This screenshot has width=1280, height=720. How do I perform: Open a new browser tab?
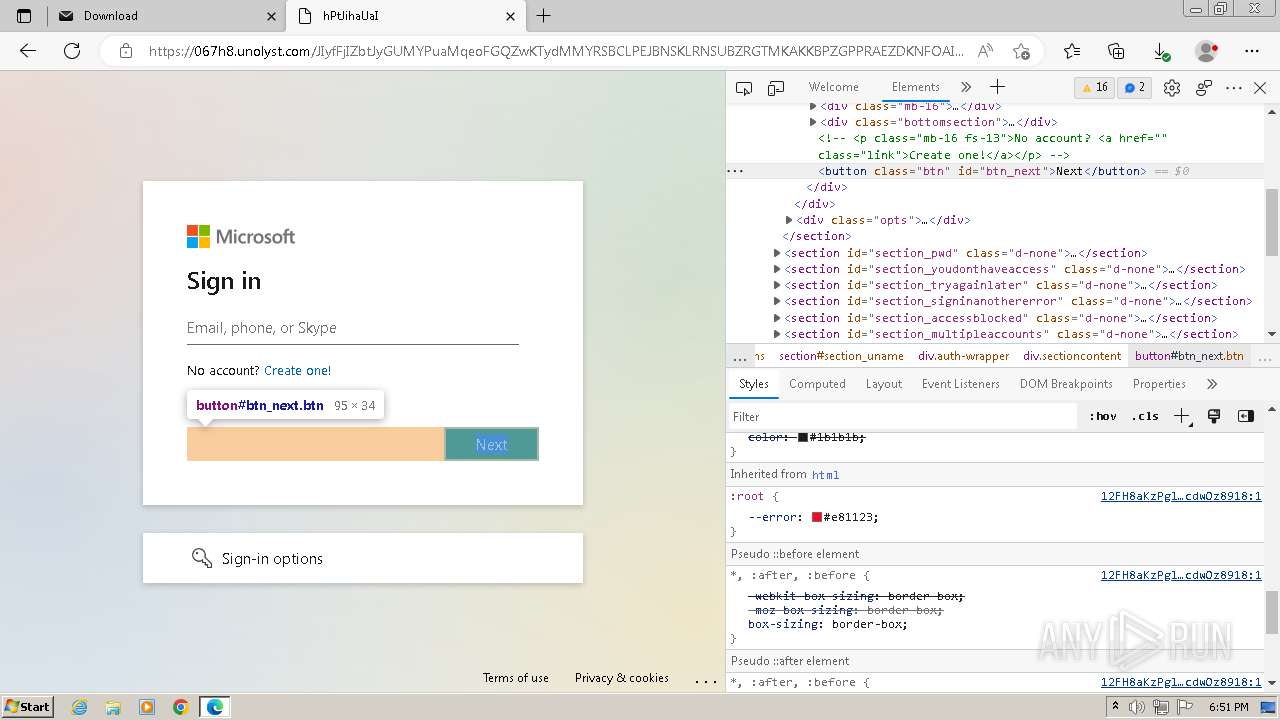tap(544, 16)
